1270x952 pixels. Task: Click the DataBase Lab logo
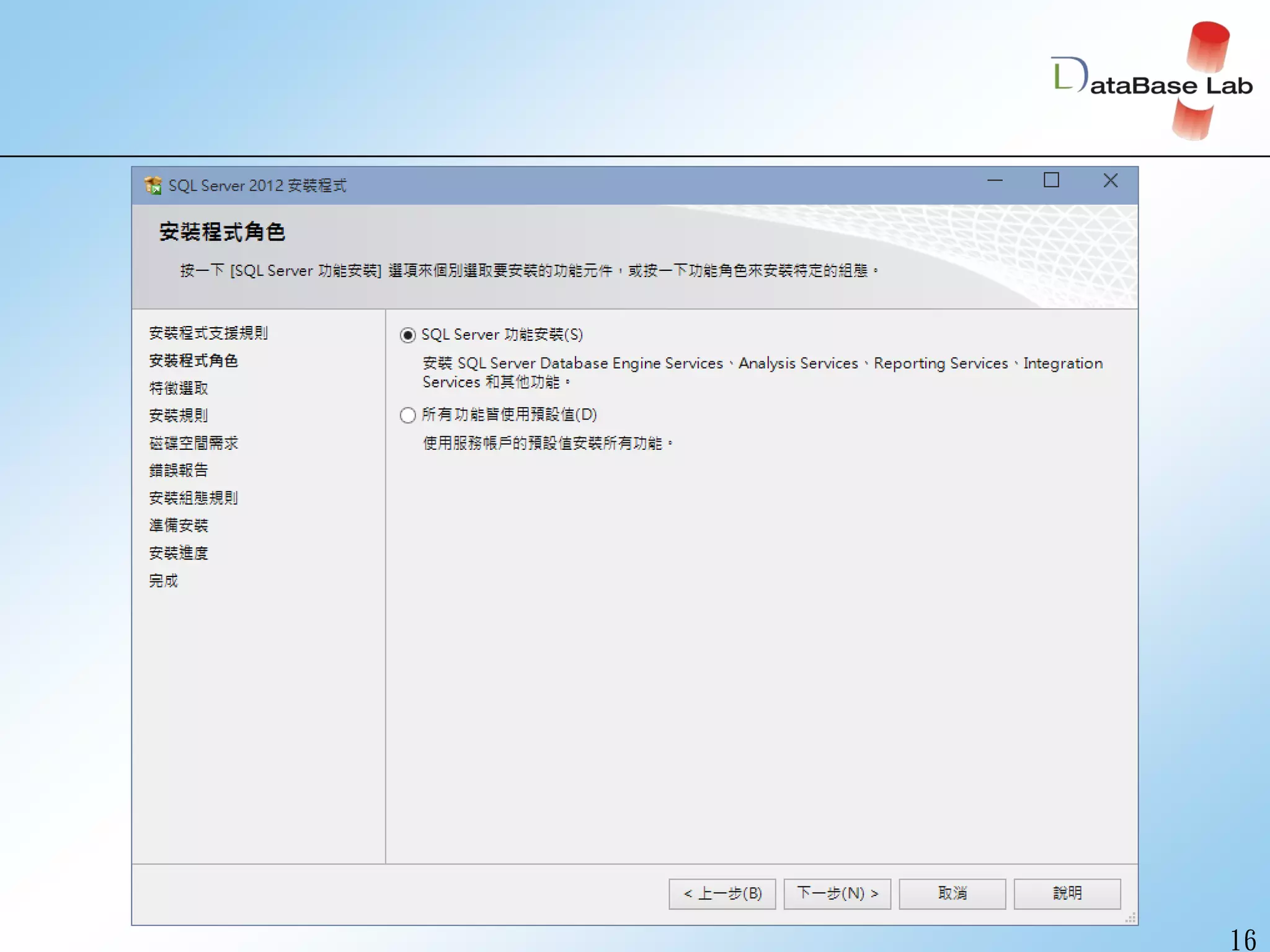pyautogui.click(x=1152, y=81)
